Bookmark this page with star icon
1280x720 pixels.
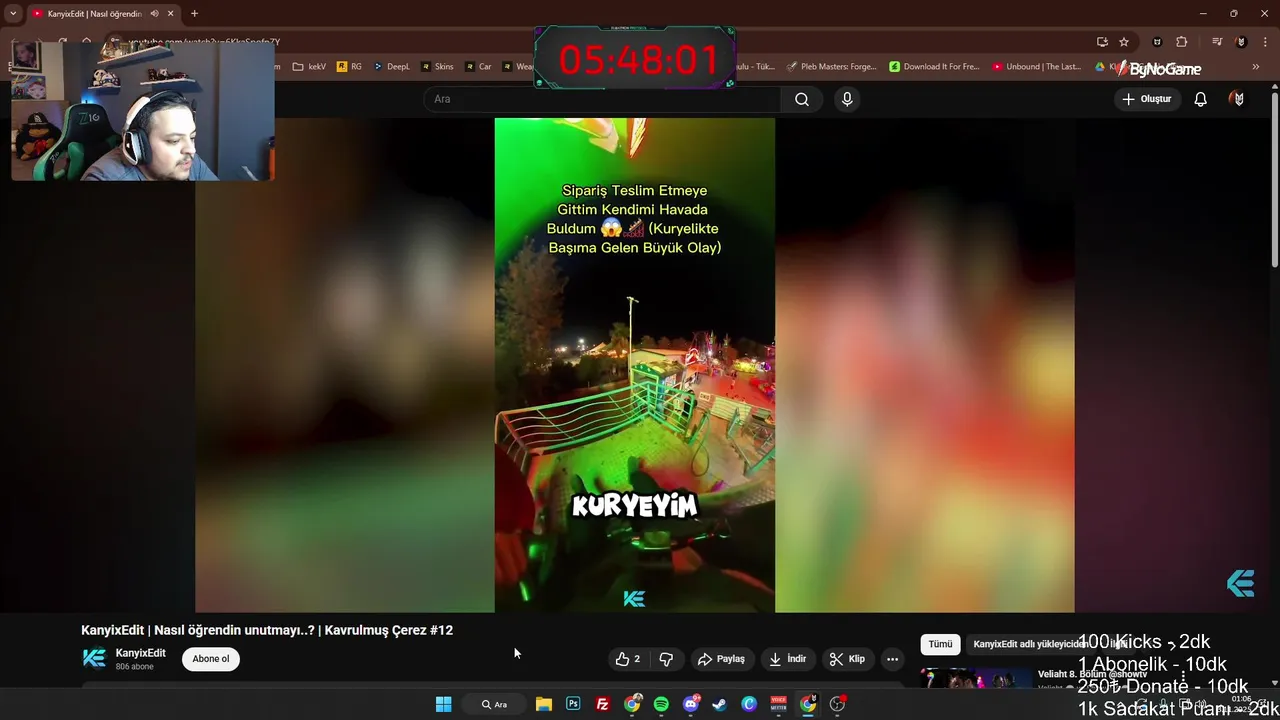1124,42
